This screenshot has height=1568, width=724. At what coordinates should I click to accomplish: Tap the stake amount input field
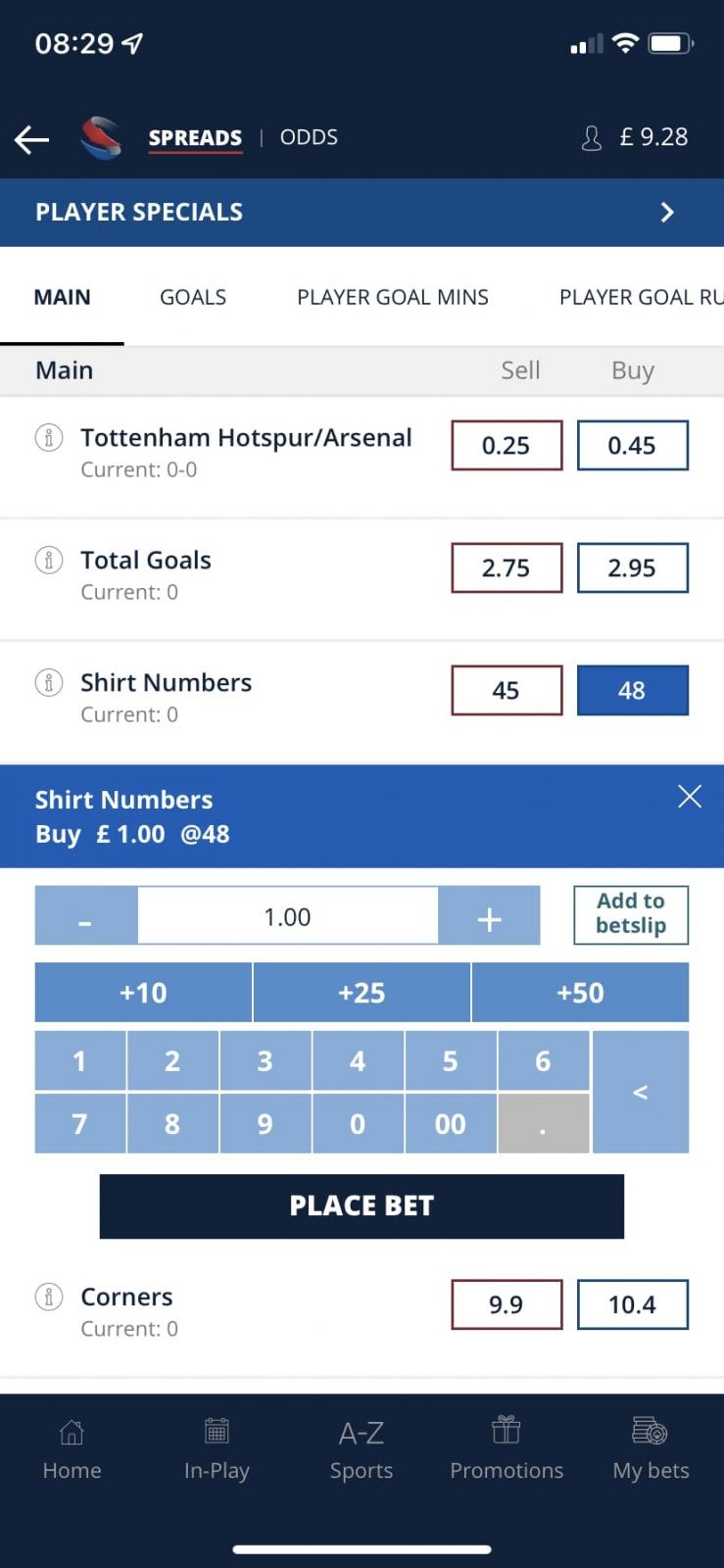(x=287, y=917)
